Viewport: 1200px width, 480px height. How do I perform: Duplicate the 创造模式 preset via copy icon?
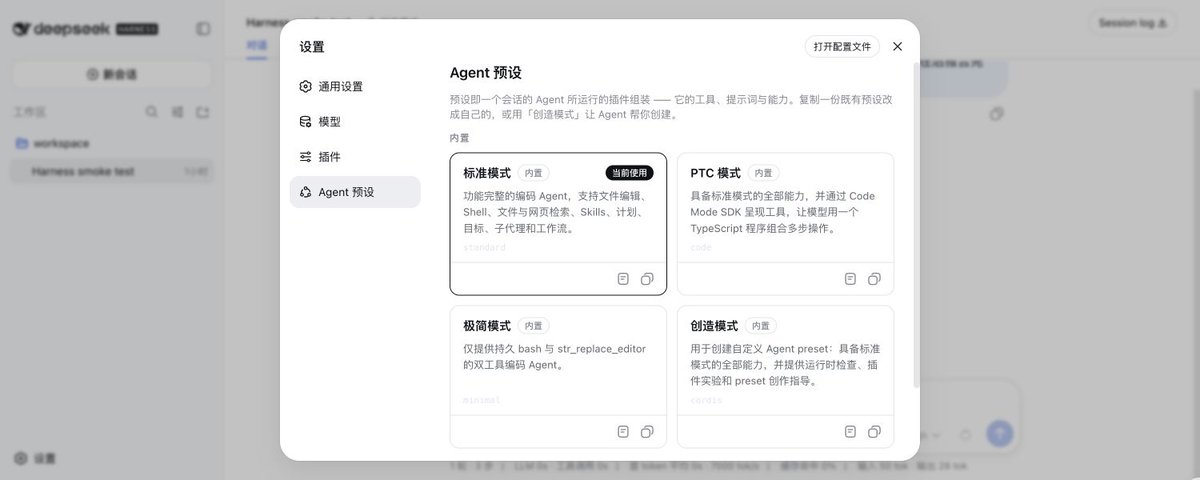[874, 432]
